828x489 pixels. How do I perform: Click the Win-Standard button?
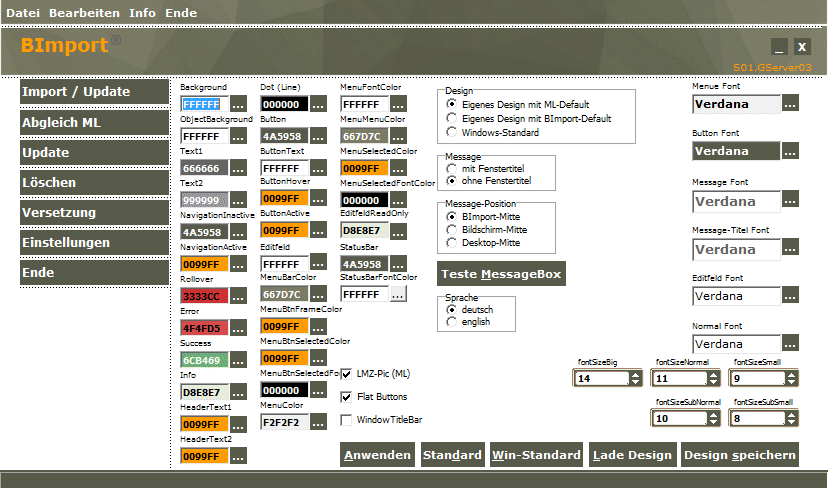pyautogui.click(x=537, y=455)
